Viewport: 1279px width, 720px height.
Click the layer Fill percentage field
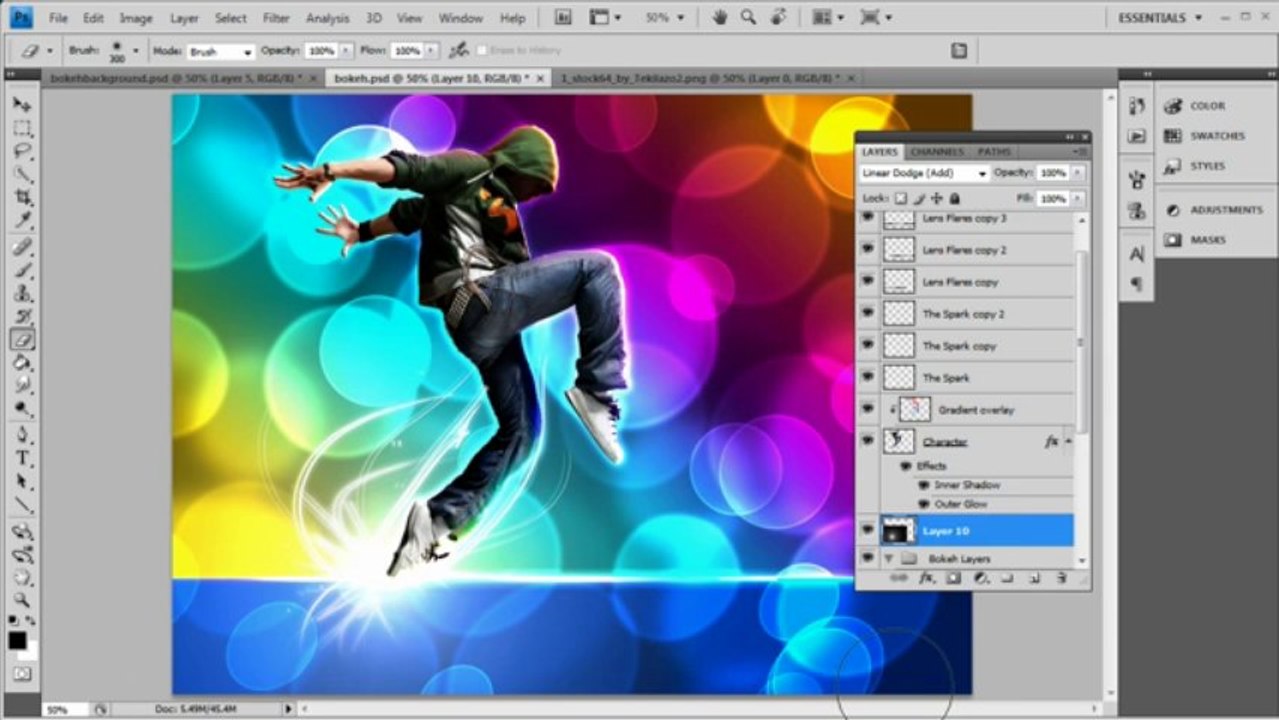[1051, 199]
